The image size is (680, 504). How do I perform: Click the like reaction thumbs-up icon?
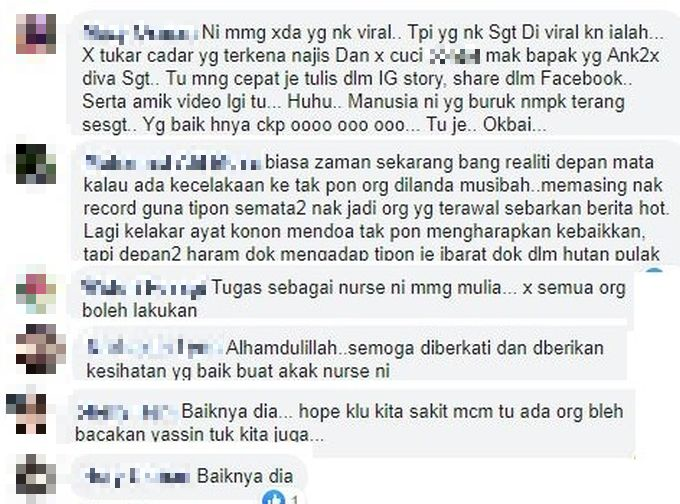point(273,498)
